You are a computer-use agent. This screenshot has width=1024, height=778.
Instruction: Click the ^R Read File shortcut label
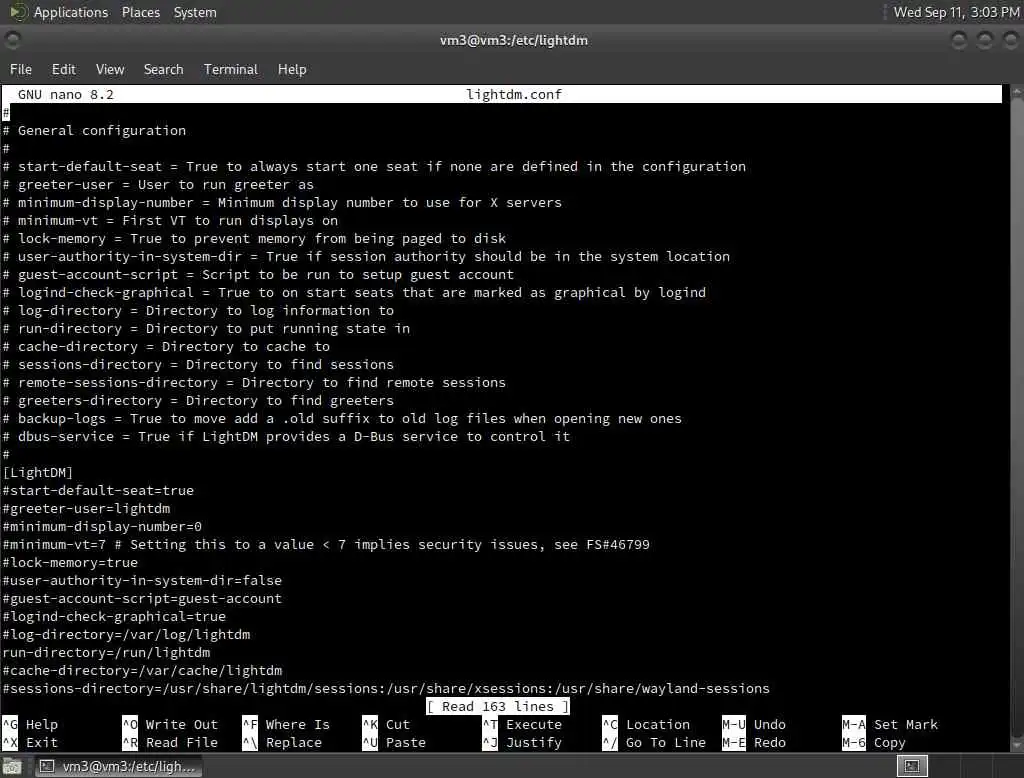(170, 743)
